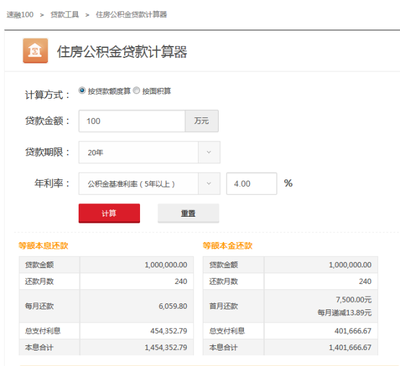This screenshot has height=366, width=400.
Task: Click the 等额本金还款 heading
Action: coord(228,246)
